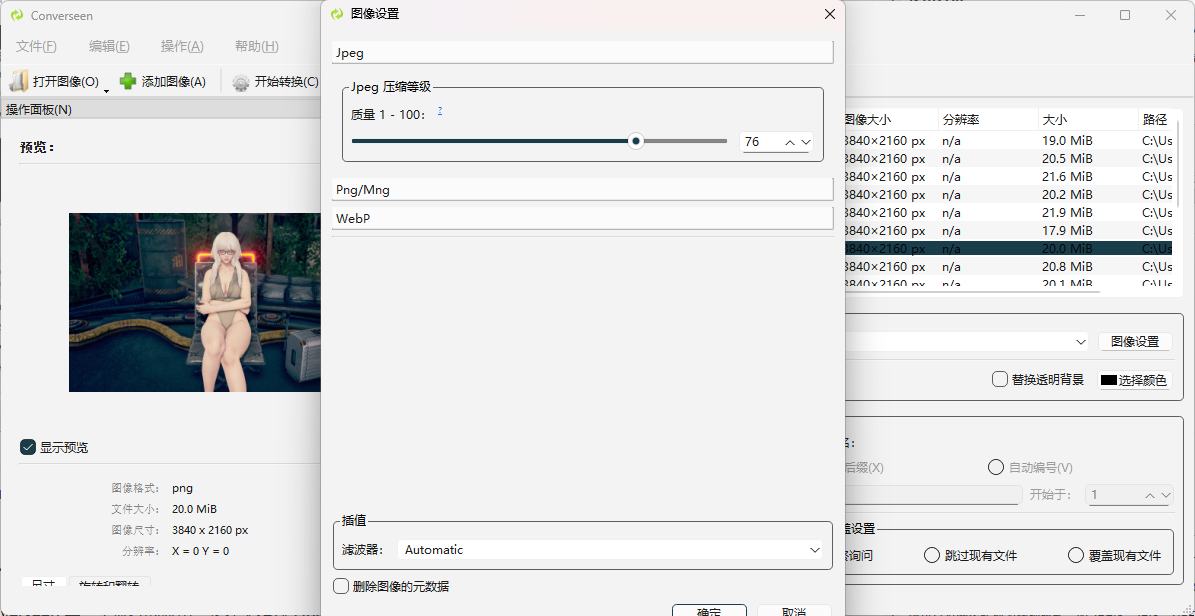Start conversion via the 开始转换 gear icon
The image size is (1195, 616).
(x=238, y=80)
